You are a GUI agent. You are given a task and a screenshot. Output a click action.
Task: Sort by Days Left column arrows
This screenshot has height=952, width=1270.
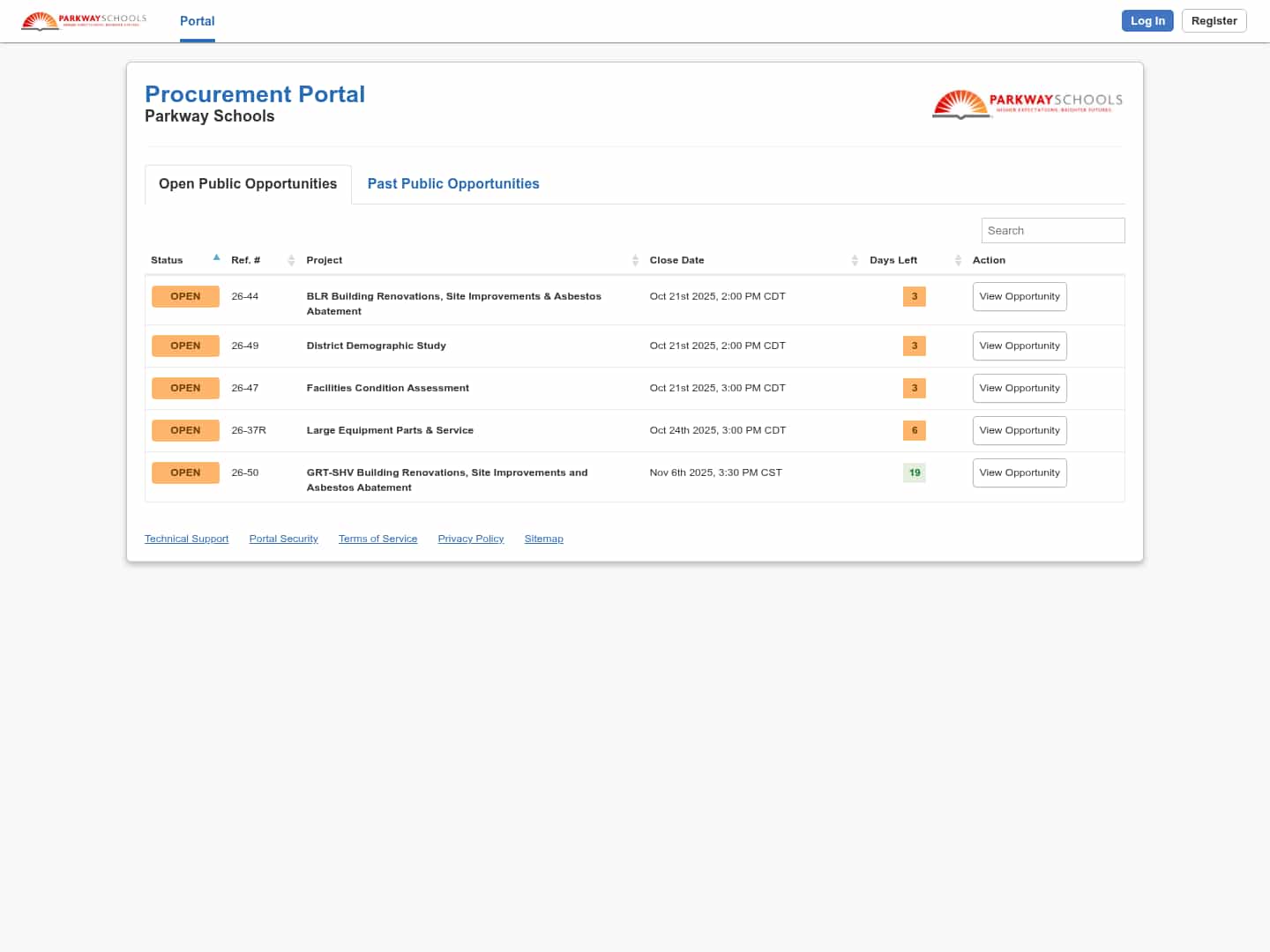coord(958,260)
